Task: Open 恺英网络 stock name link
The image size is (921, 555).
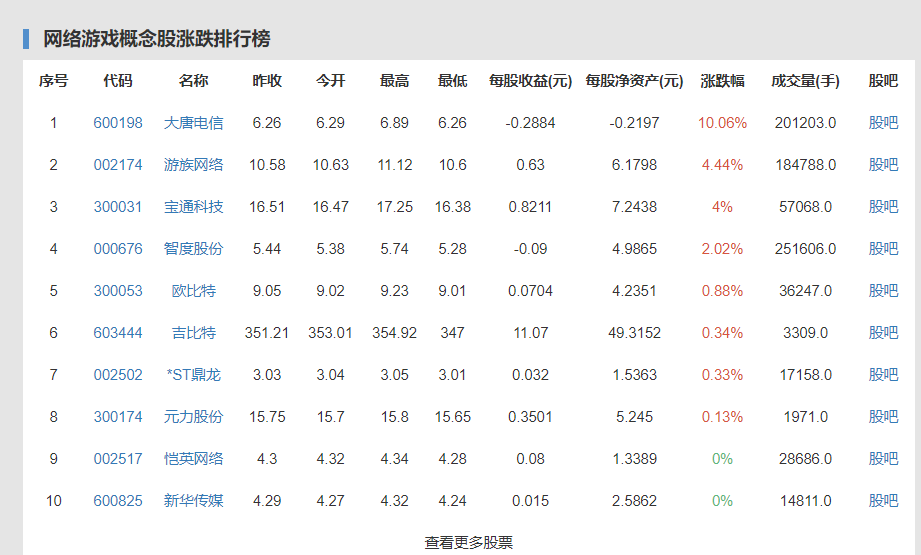Action: tap(193, 459)
